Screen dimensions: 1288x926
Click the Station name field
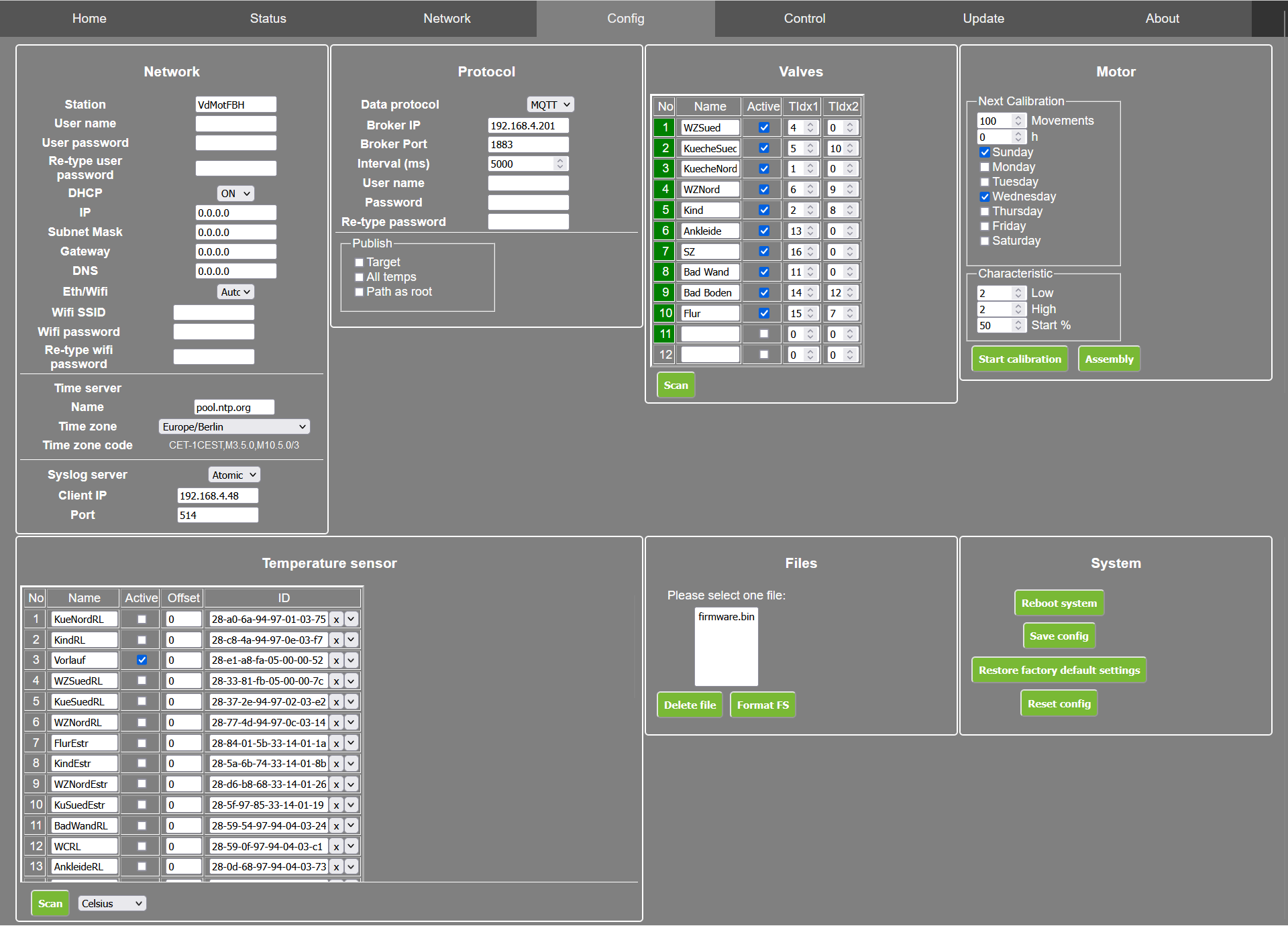pos(236,105)
